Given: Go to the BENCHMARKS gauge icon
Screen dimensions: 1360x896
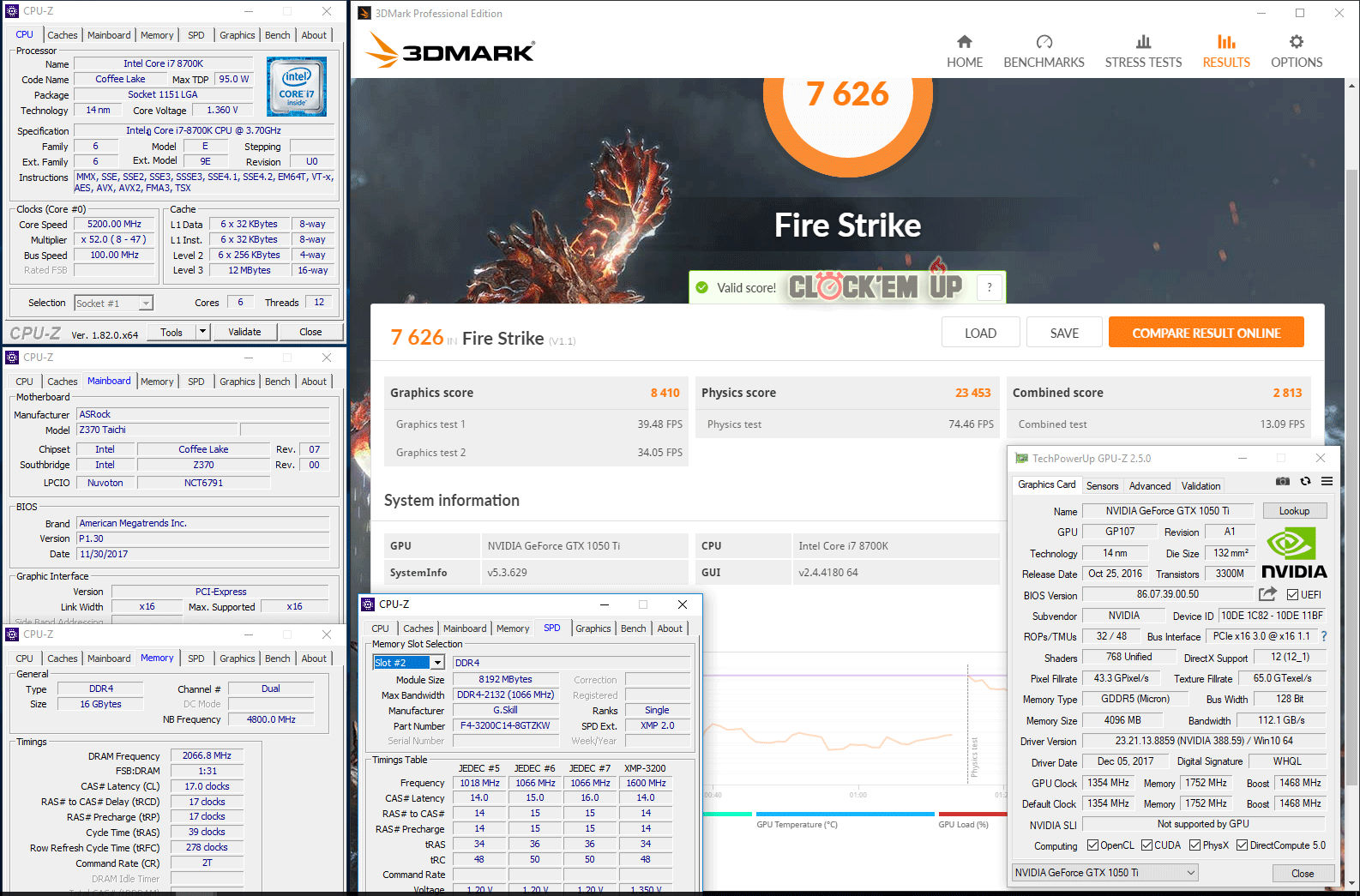Looking at the screenshot, I should pyautogui.click(x=1044, y=43).
